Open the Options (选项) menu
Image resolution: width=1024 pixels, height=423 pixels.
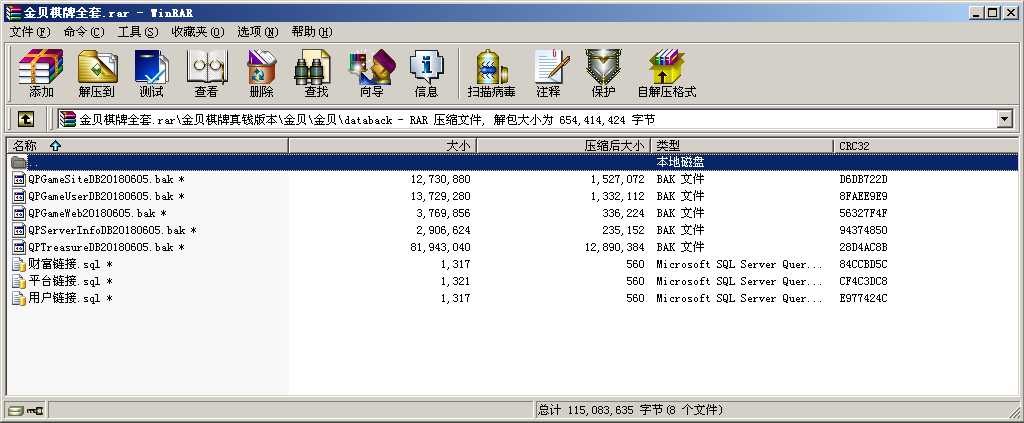257,31
